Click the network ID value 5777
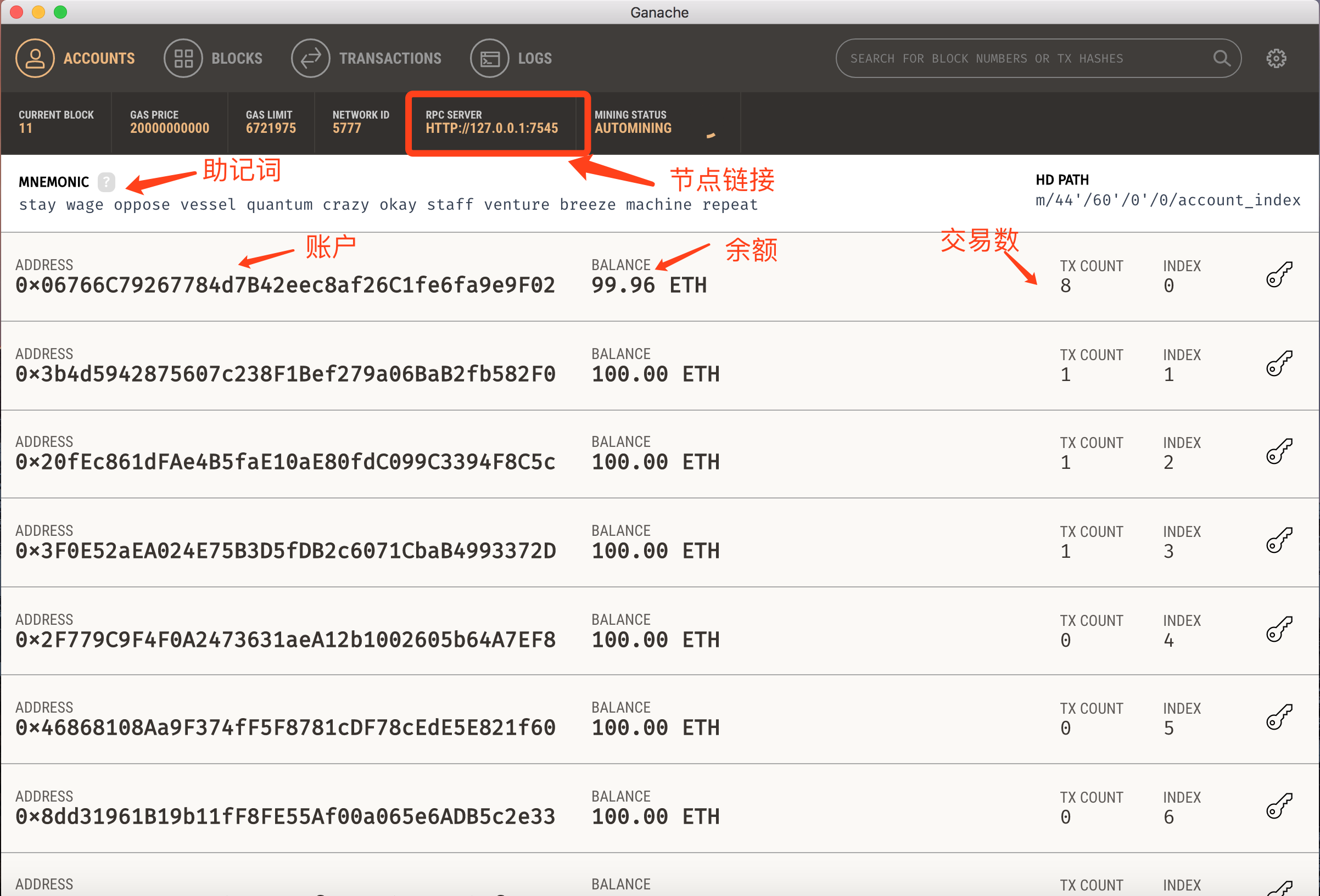 click(347, 128)
